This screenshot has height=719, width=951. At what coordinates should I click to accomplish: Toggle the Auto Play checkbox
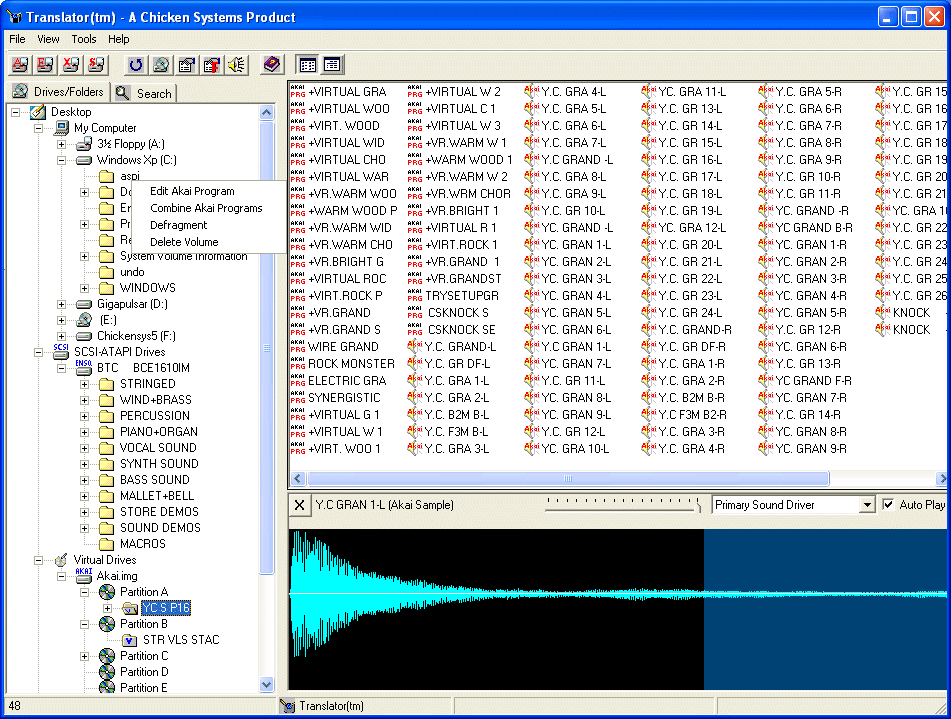889,505
